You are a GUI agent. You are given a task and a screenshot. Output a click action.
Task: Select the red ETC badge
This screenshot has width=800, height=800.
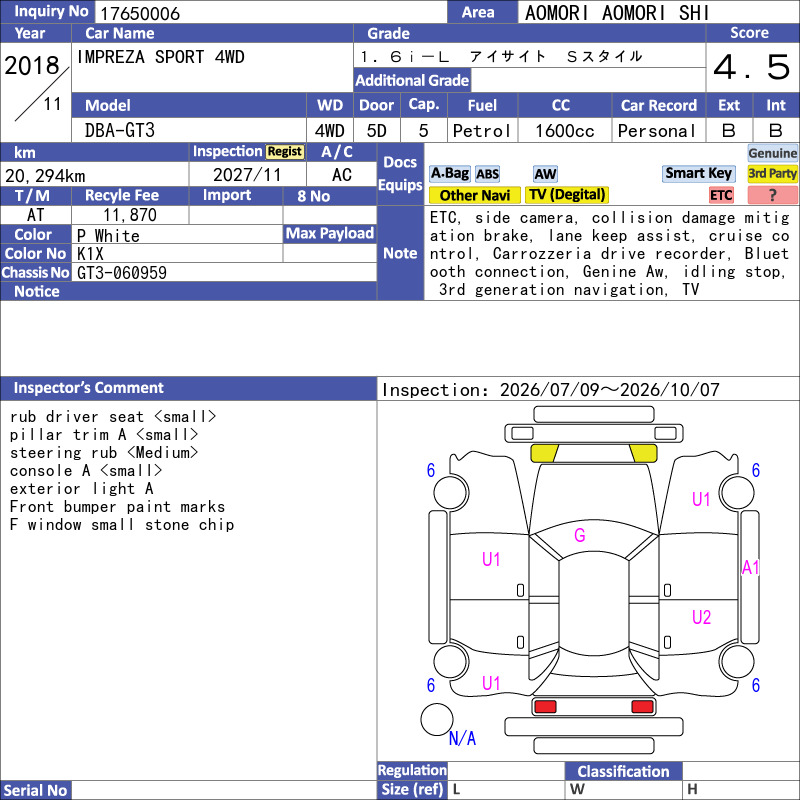point(721,195)
